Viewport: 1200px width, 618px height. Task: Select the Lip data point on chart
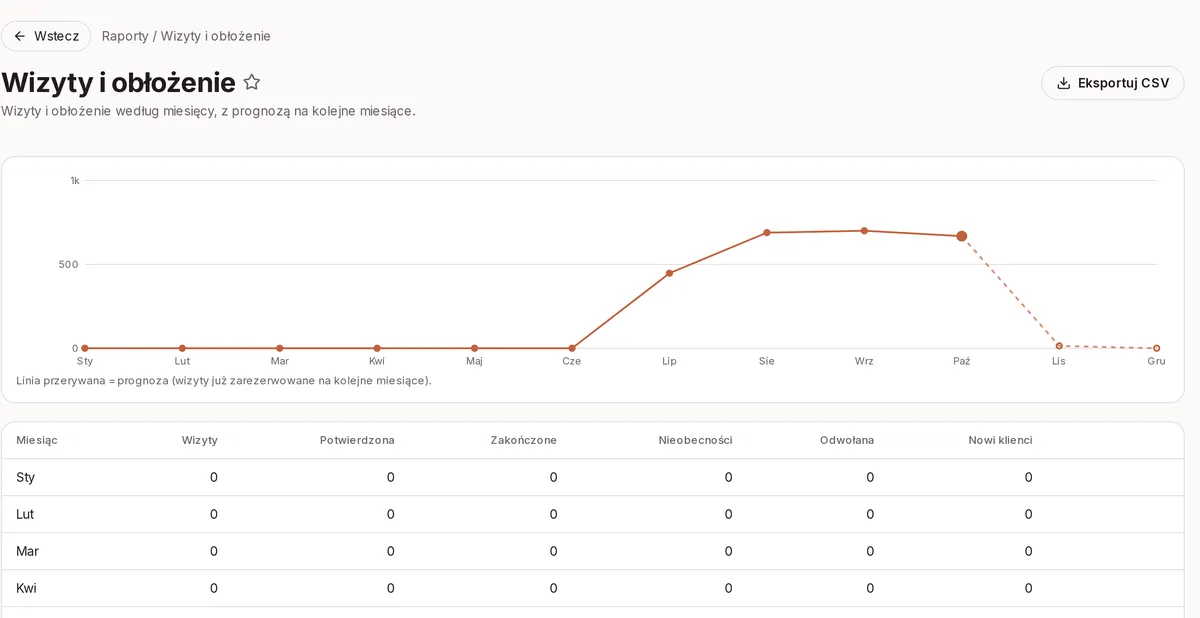[x=669, y=273]
